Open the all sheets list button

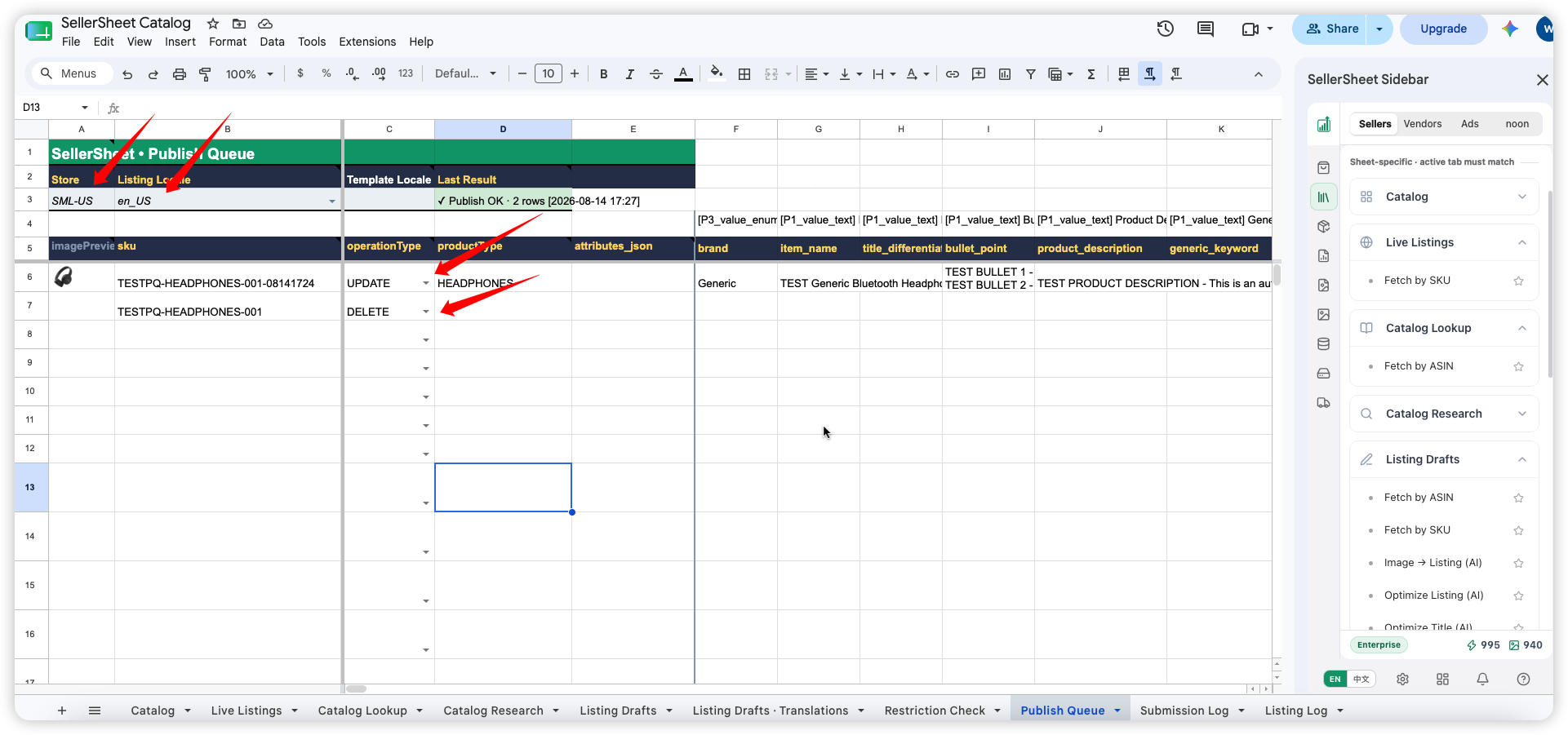[95, 711]
